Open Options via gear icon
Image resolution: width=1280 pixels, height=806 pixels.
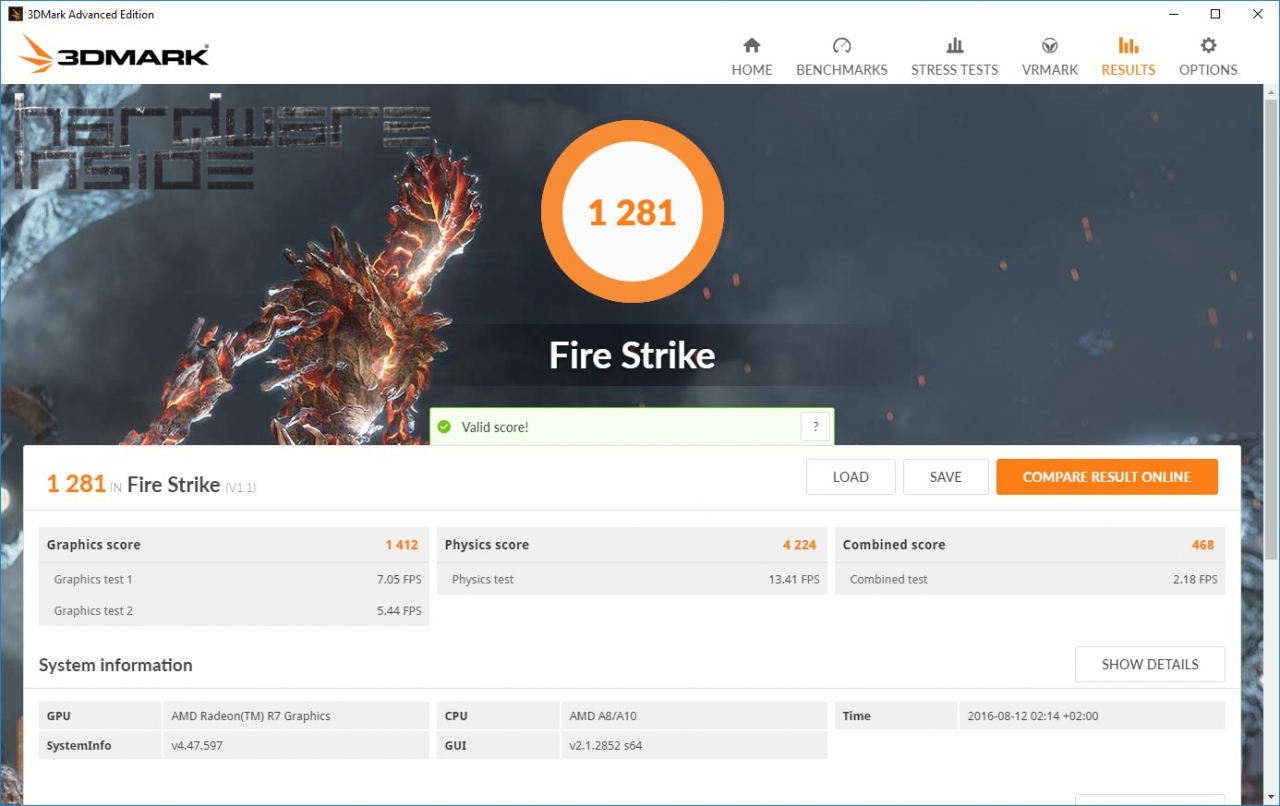pyautogui.click(x=1208, y=46)
